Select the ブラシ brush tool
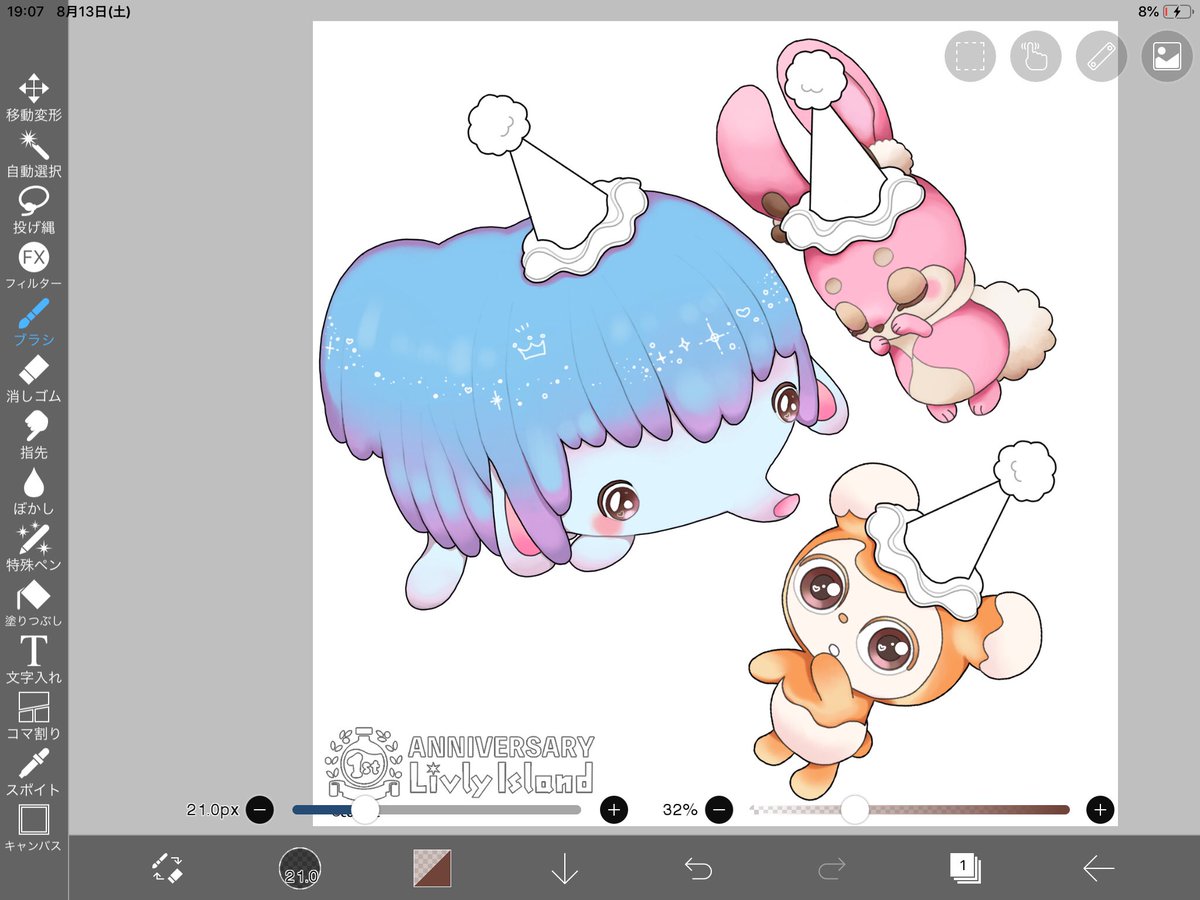This screenshot has width=1200, height=900. point(34,322)
